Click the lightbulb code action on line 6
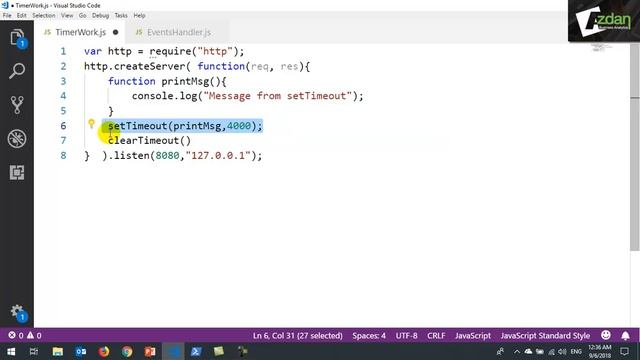 [91, 123]
